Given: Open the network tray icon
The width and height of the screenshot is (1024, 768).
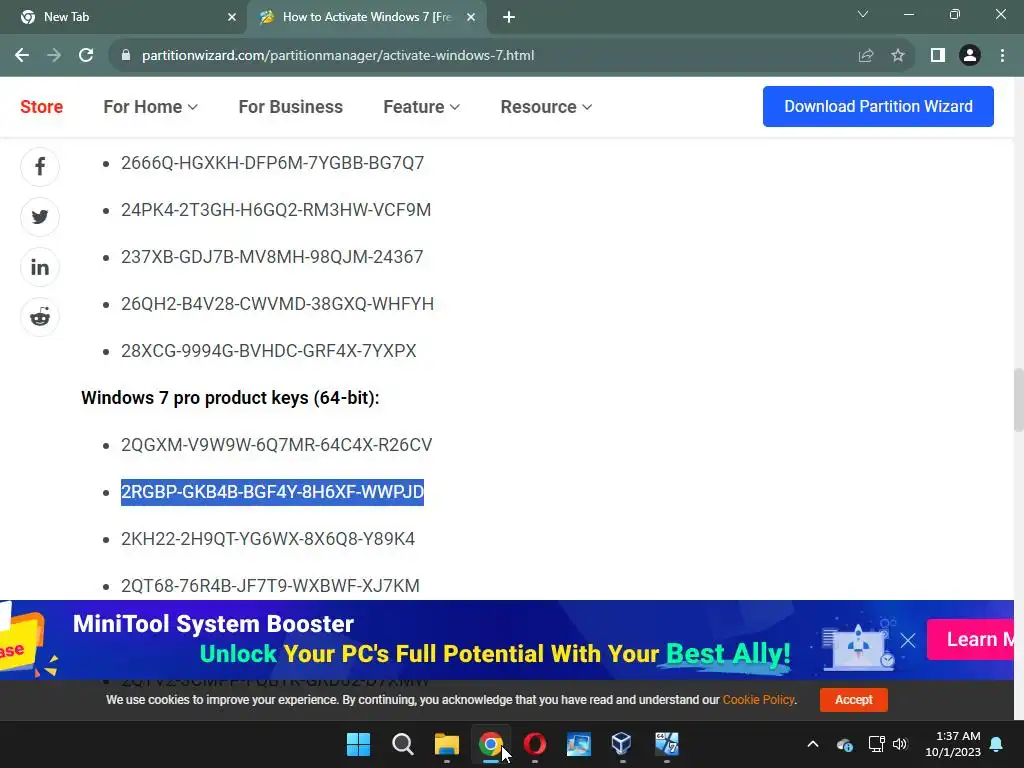Looking at the screenshot, I should (876, 744).
